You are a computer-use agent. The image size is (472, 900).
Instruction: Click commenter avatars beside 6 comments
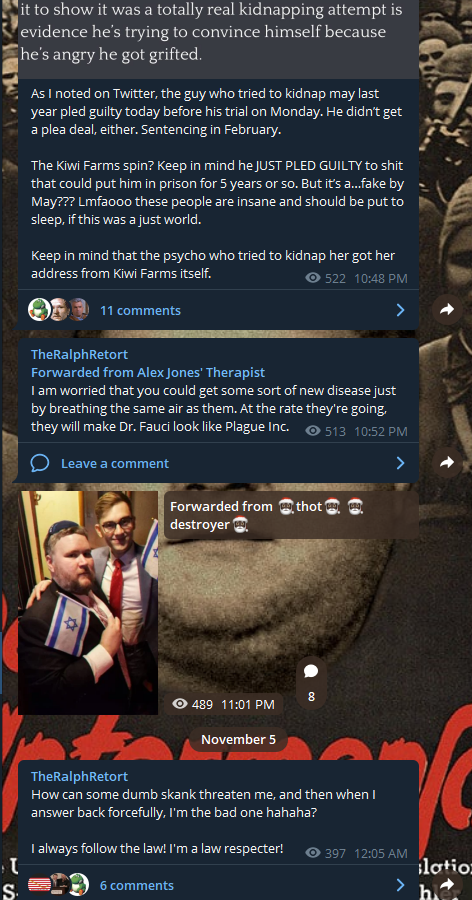59,885
